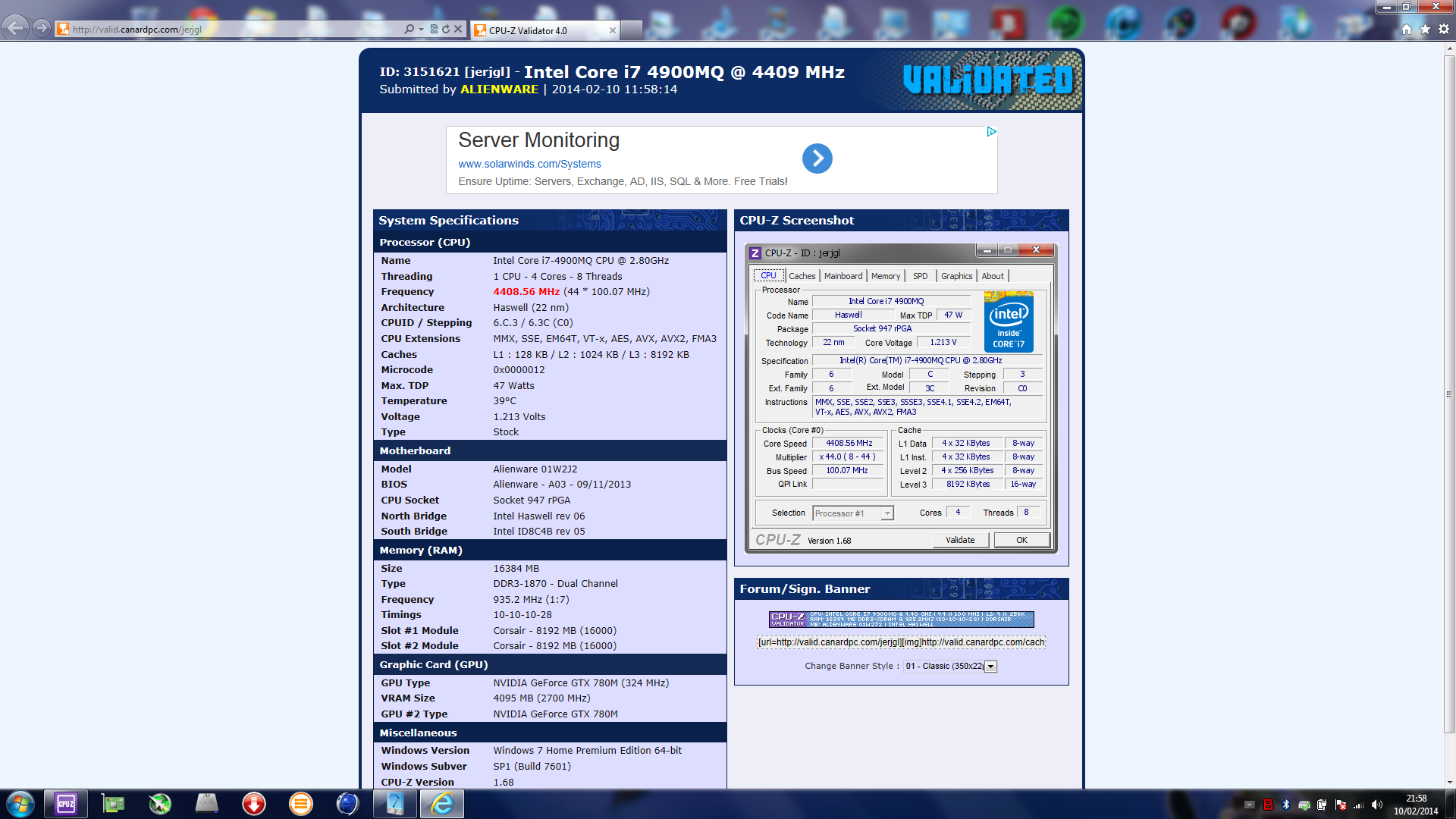Click the ALIENWARE submitter link
Image resolution: width=1456 pixels, height=819 pixels.
pos(499,89)
